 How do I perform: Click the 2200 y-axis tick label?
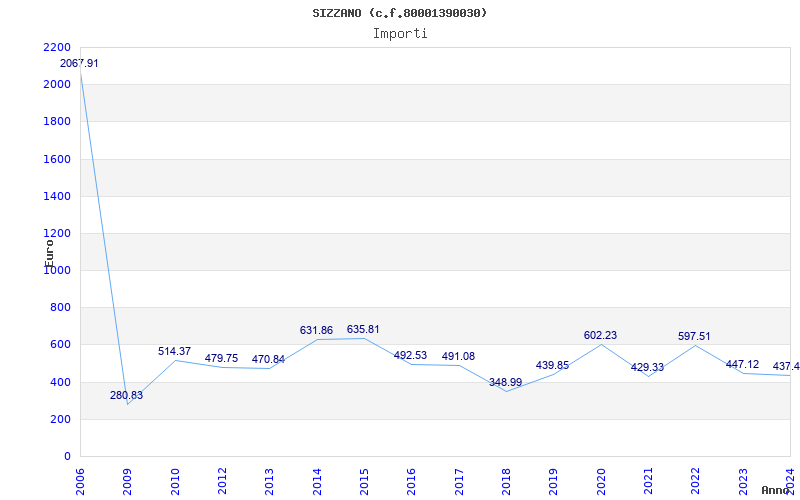[57, 47]
